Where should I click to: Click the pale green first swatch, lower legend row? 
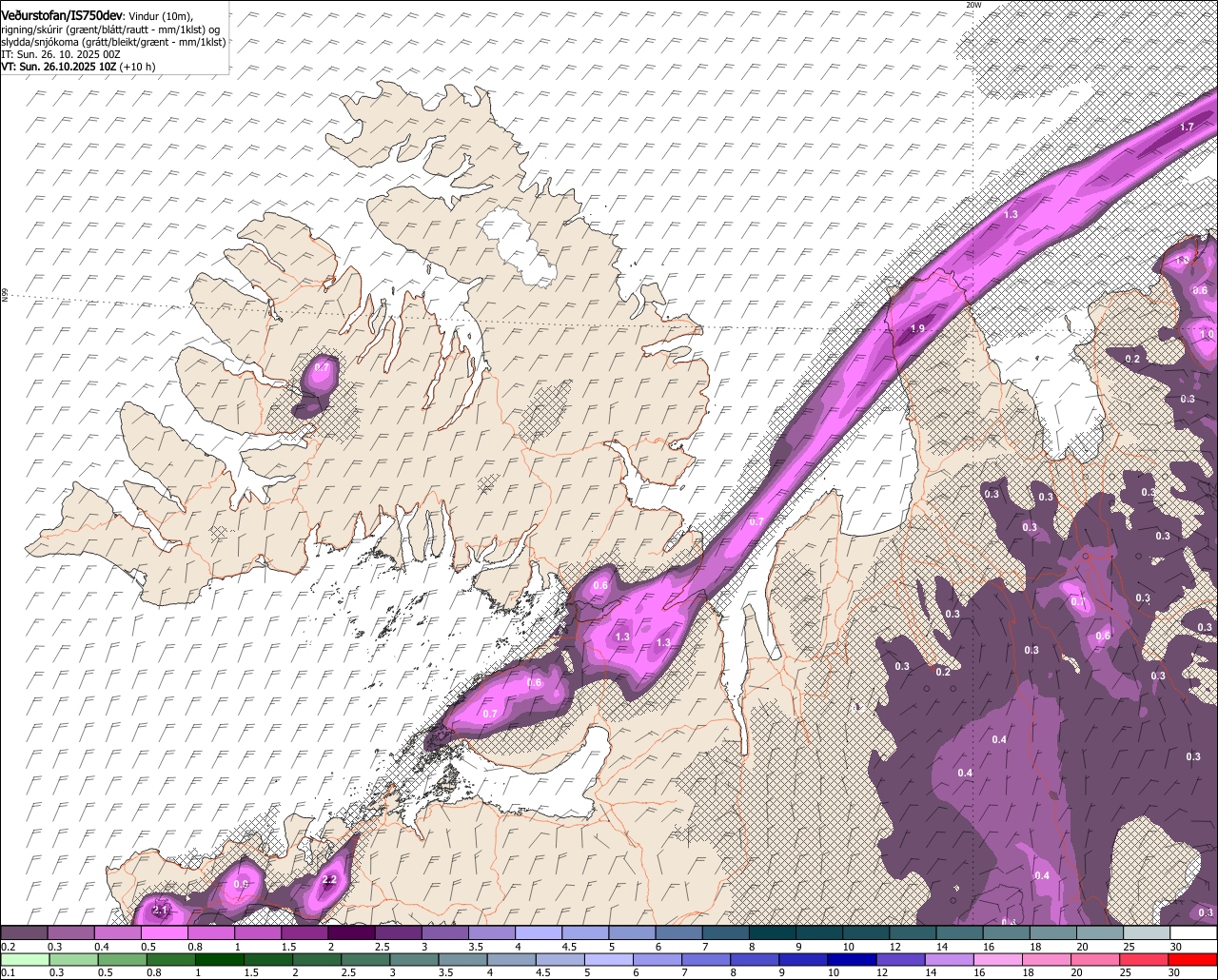(x=24, y=960)
